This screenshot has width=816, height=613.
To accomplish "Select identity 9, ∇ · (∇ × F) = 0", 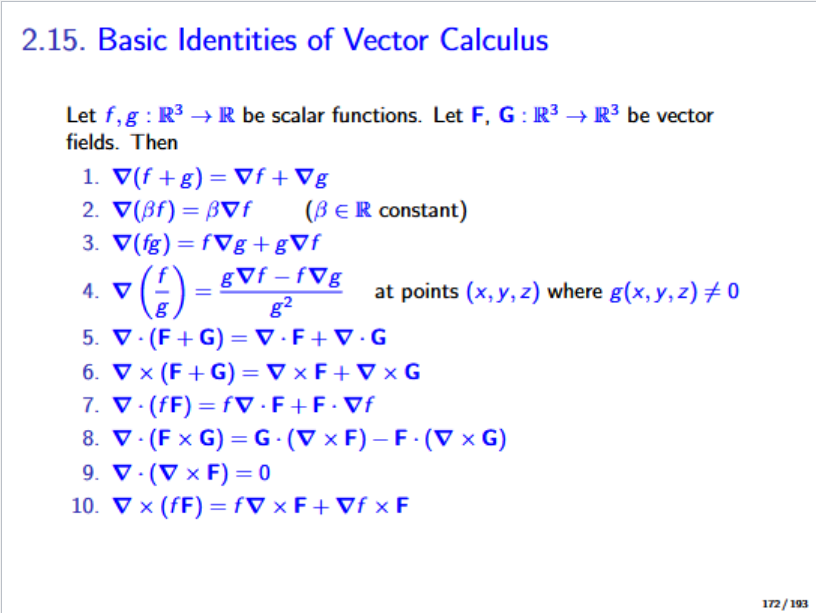I will [189, 471].
